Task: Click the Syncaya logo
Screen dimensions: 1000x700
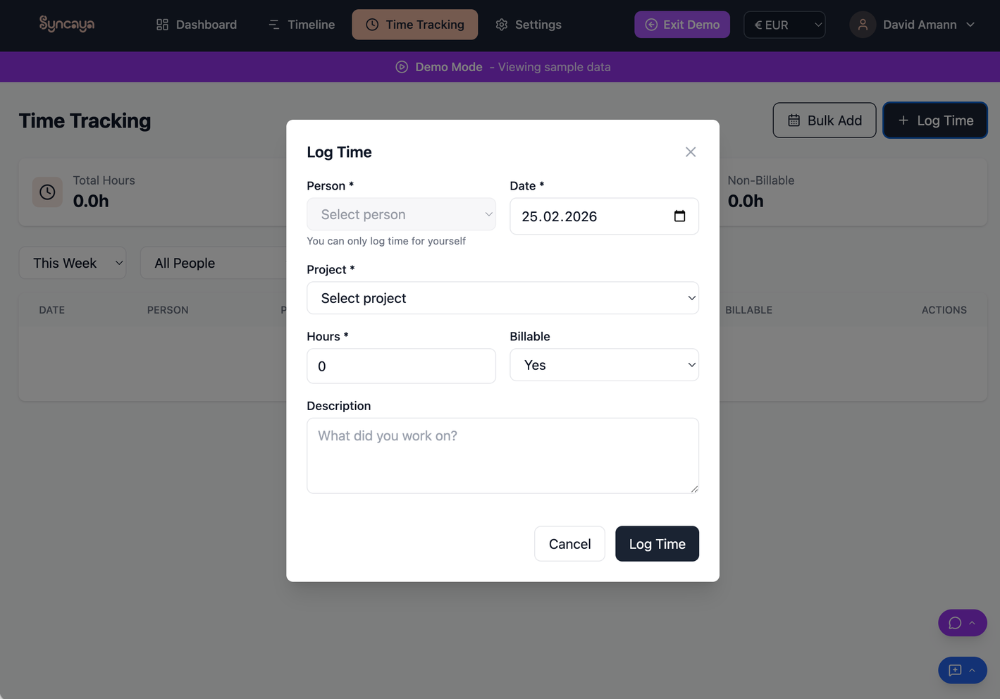Action: pyautogui.click(x=67, y=24)
